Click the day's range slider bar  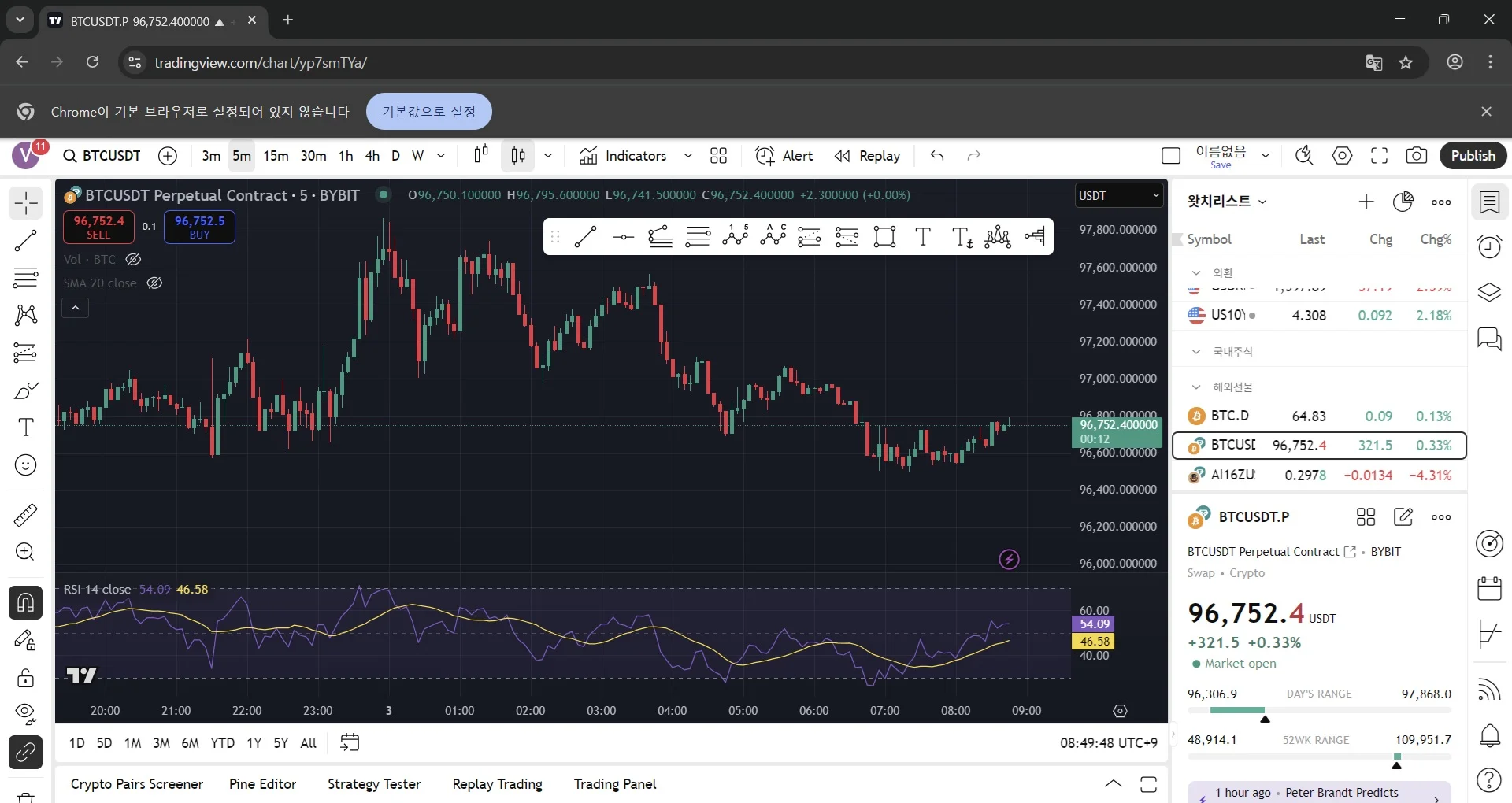pos(1319,710)
